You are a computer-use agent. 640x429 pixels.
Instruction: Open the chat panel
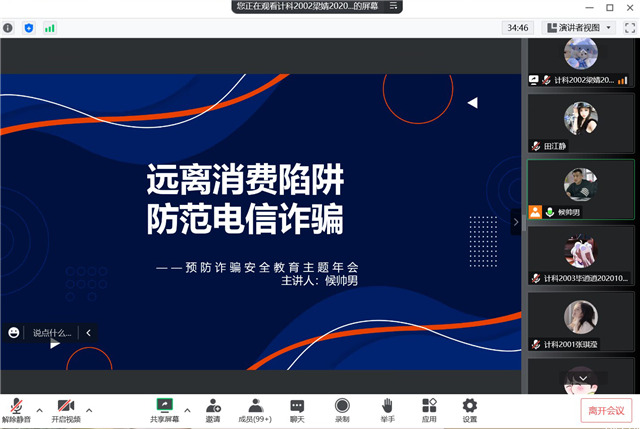(297, 410)
